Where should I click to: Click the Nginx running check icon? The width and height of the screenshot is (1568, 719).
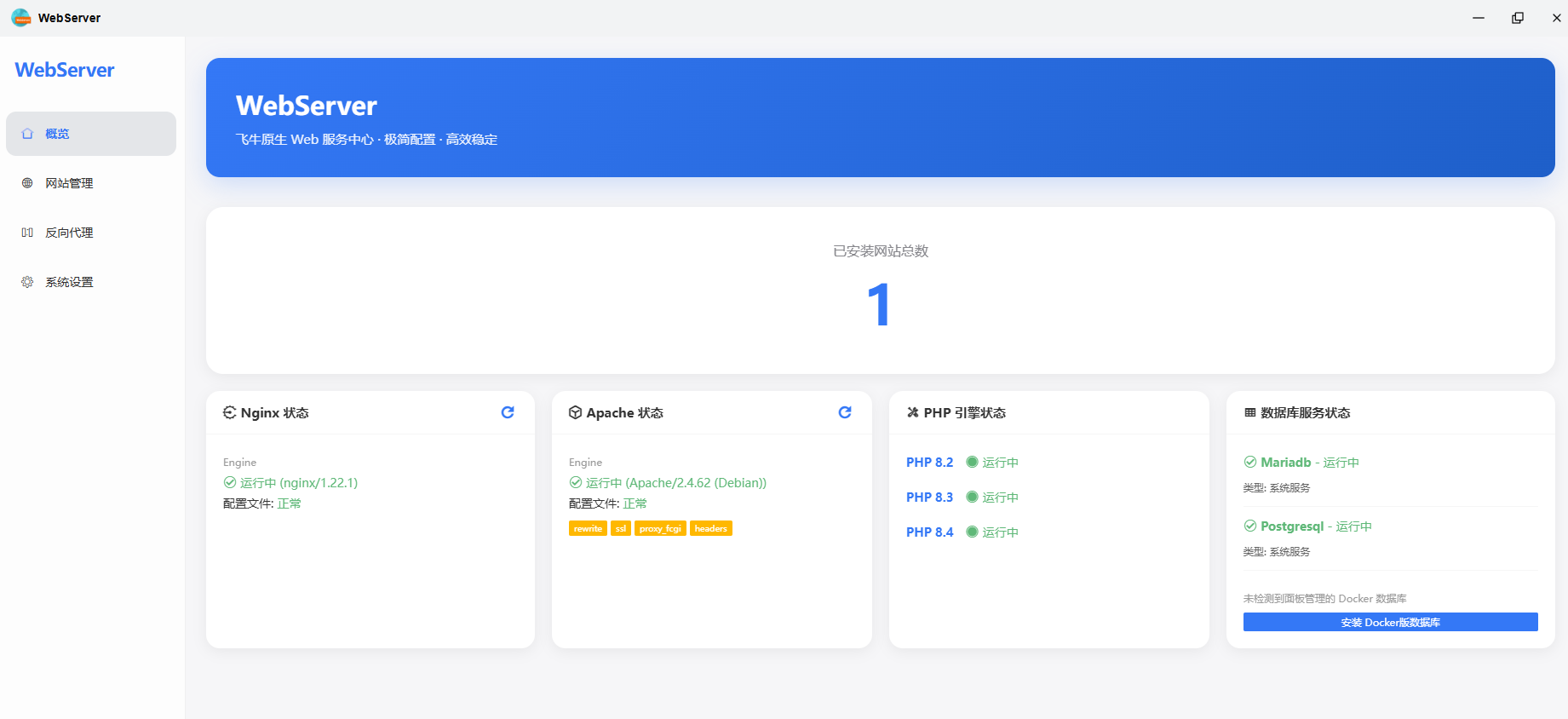230,482
